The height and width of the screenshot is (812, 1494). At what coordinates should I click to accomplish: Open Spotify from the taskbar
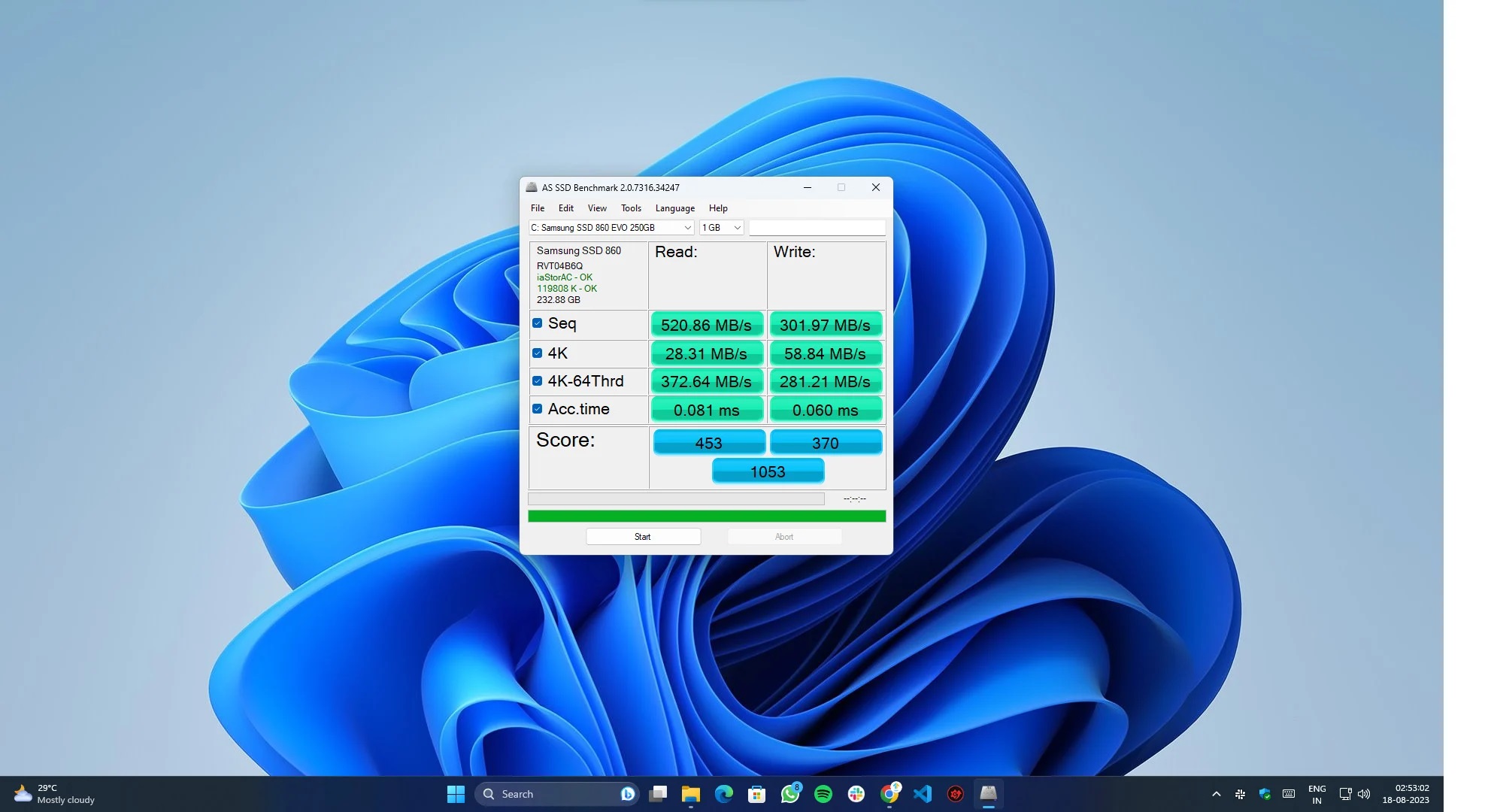[x=823, y=794]
